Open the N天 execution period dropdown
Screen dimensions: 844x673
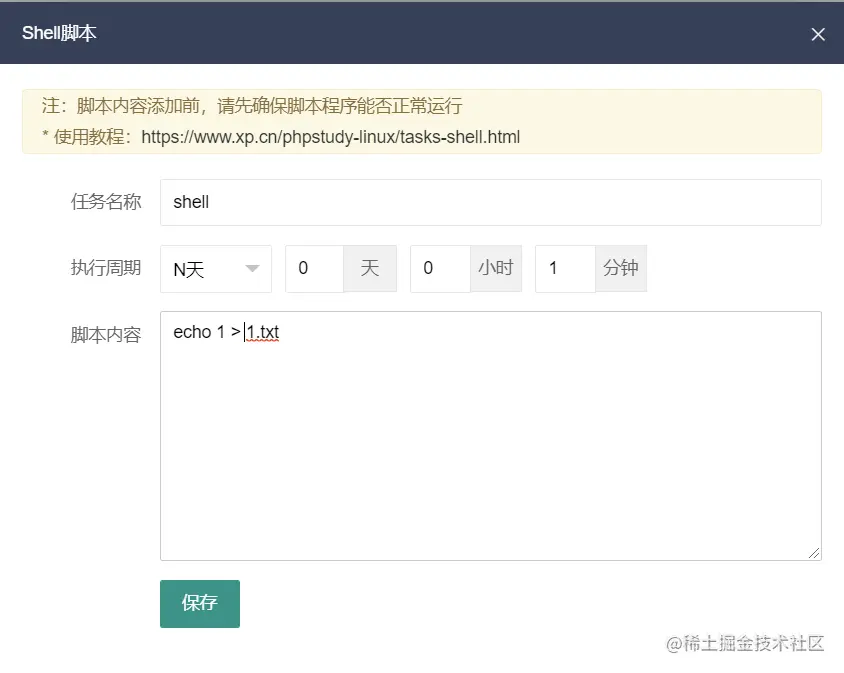tap(216, 269)
